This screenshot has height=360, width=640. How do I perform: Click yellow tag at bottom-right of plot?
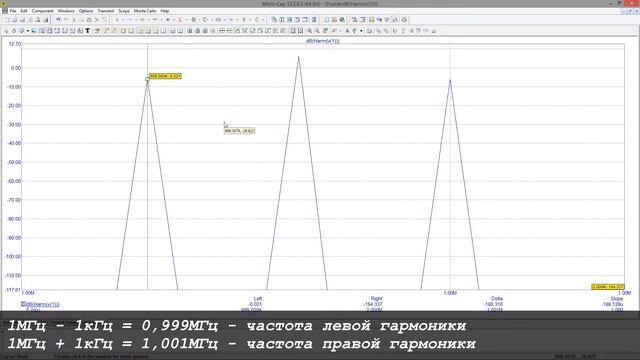[608, 287]
